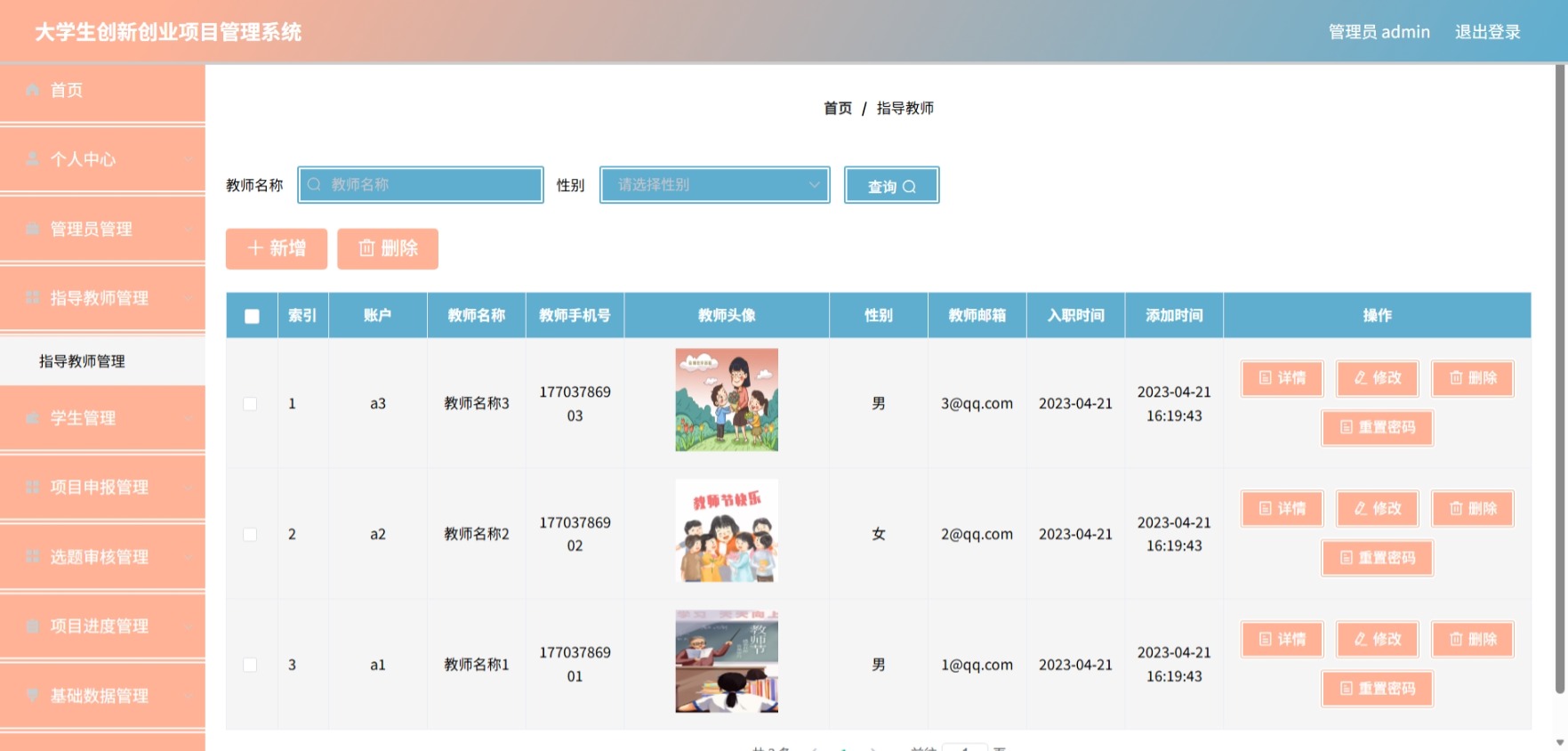
Task: Open teacher a3 avatar thumbnail
Action: point(727,400)
